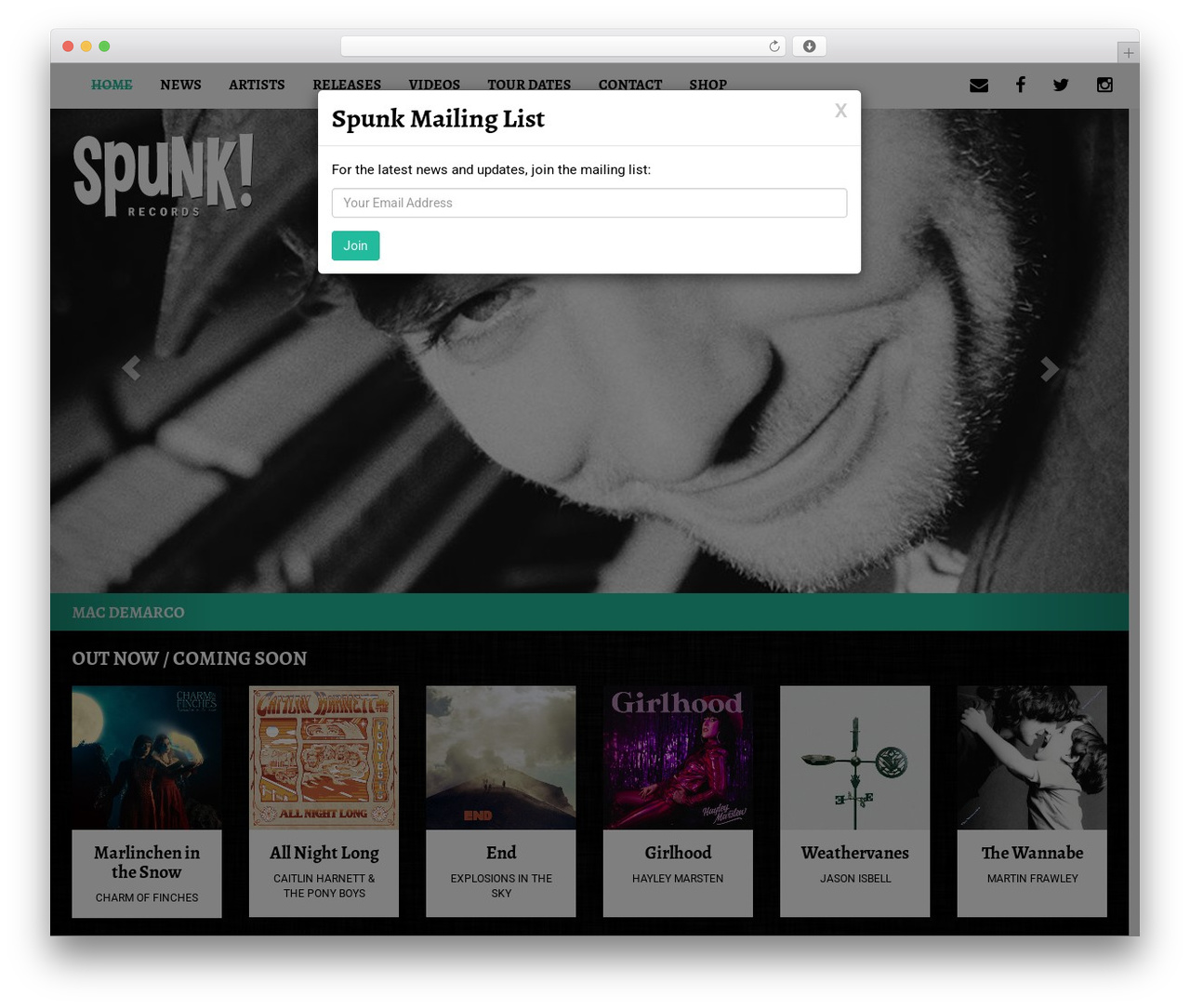Open the TOUR DATES menu item

(529, 85)
